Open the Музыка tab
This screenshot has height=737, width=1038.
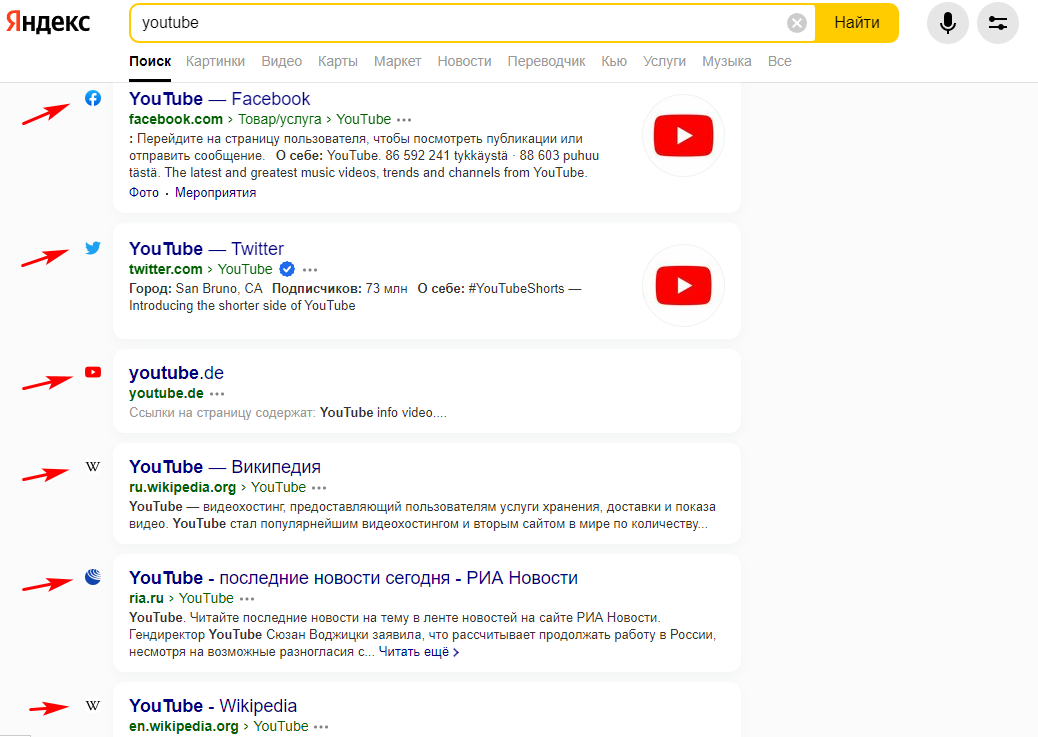click(726, 61)
